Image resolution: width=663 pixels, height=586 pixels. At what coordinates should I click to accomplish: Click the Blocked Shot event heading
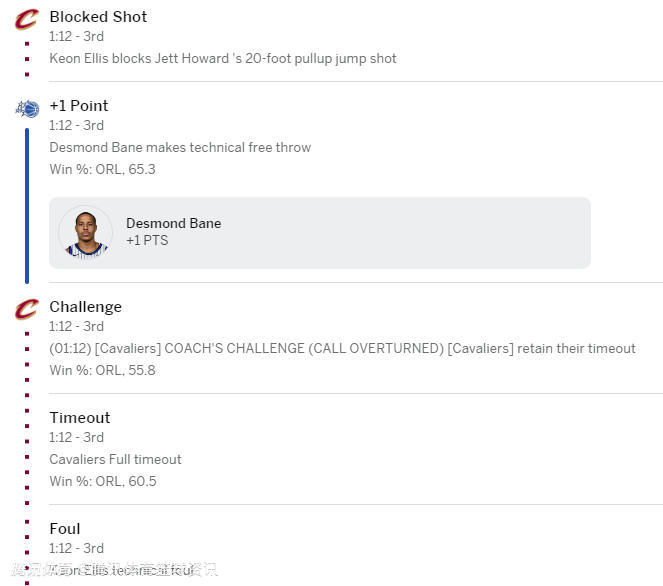pos(98,17)
